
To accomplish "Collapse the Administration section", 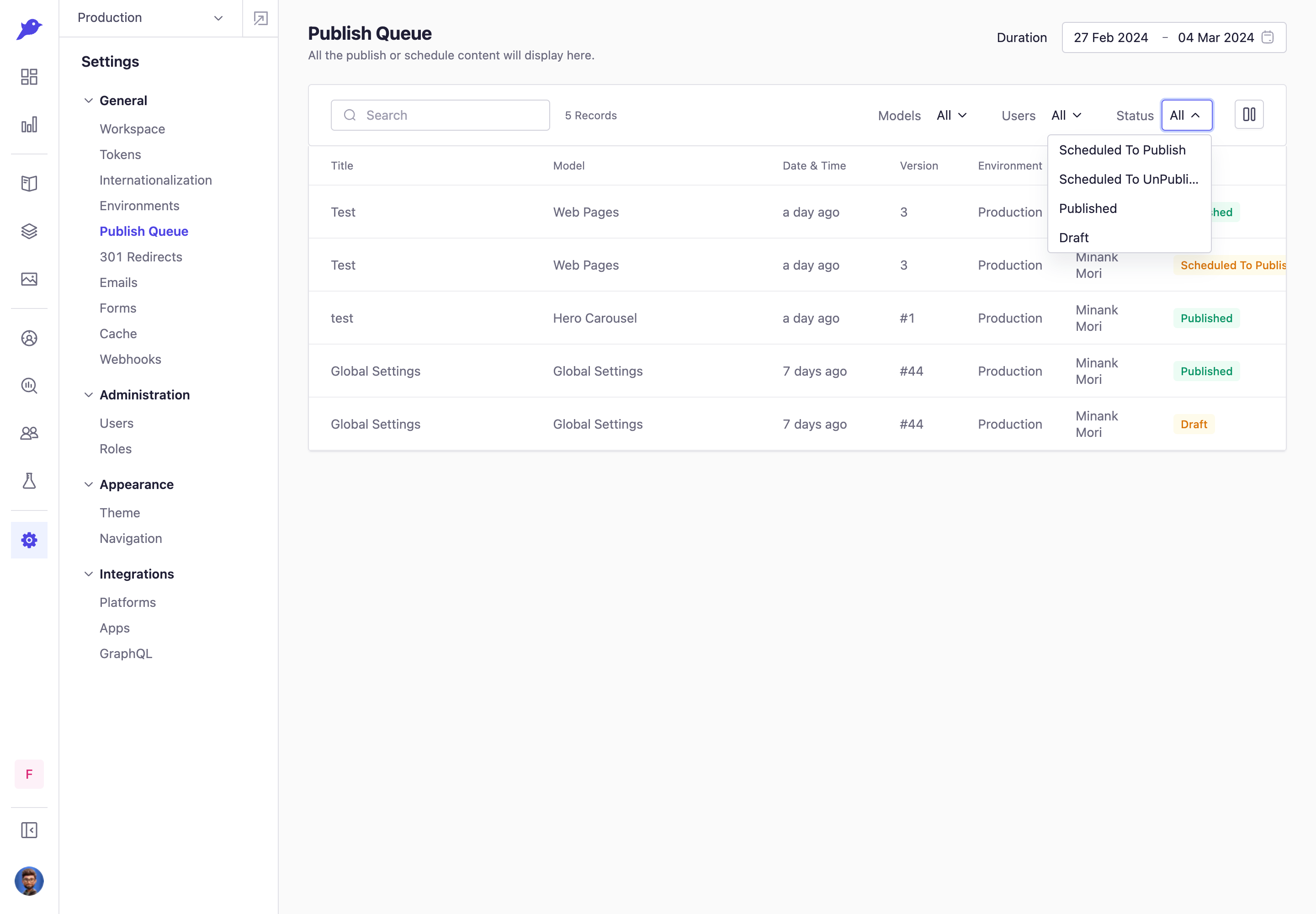I will (x=89, y=395).
